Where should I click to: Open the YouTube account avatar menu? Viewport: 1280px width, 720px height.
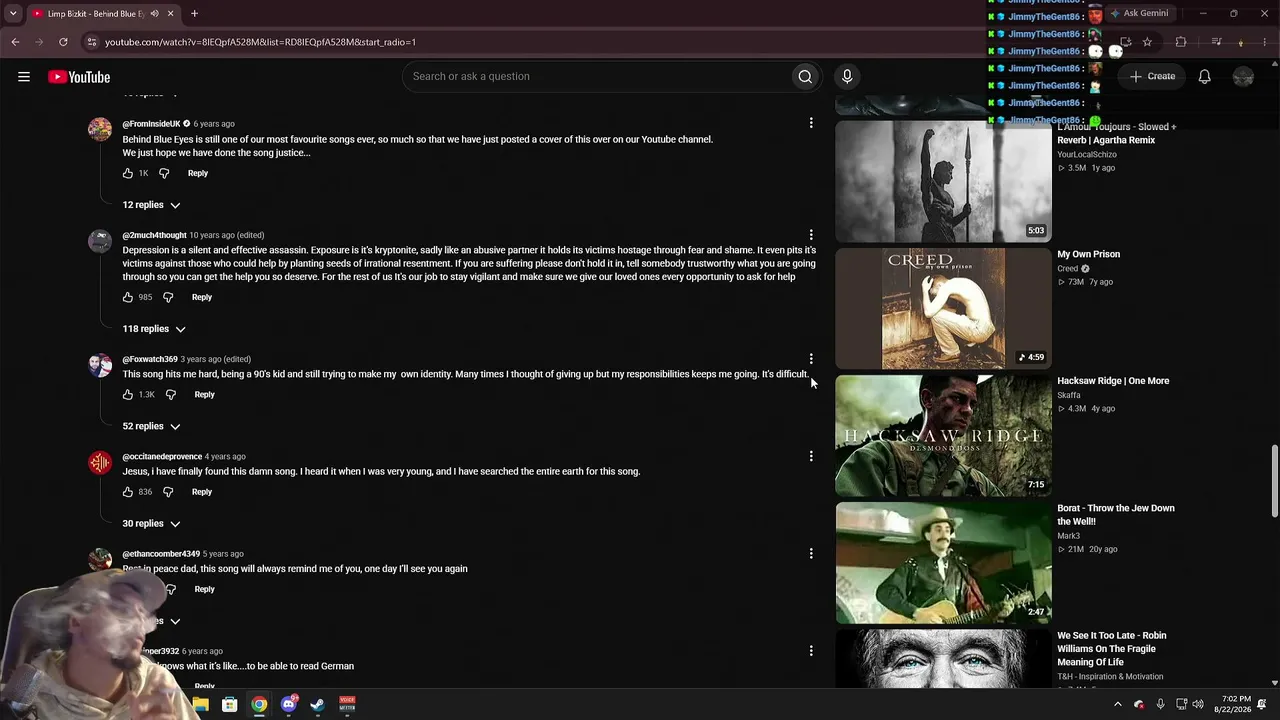(1243, 77)
